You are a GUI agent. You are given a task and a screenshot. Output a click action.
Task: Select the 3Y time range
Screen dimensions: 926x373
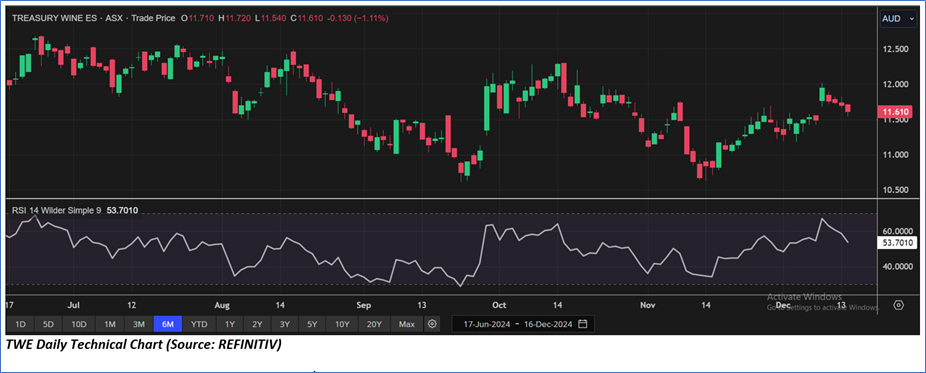point(285,324)
